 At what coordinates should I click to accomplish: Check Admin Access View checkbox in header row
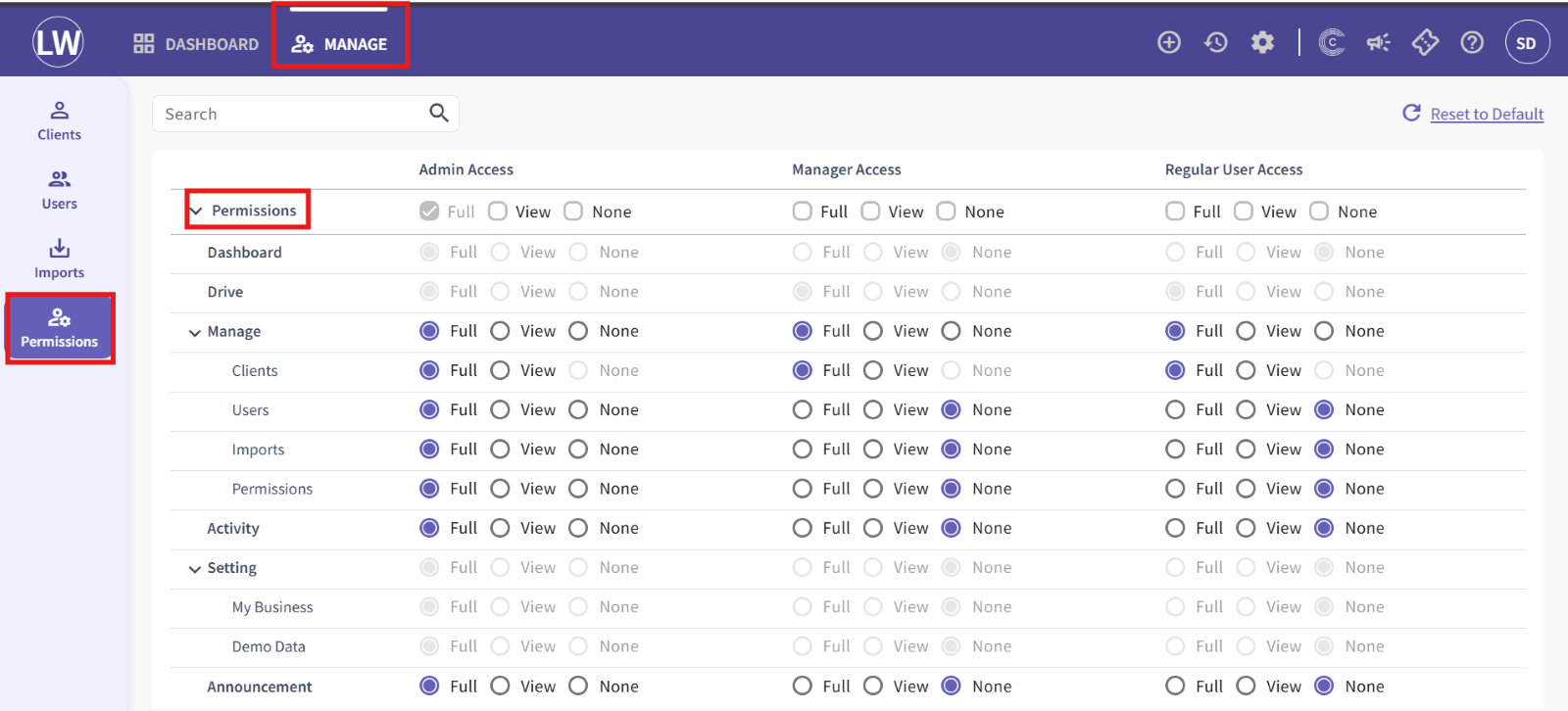(x=498, y=212)
